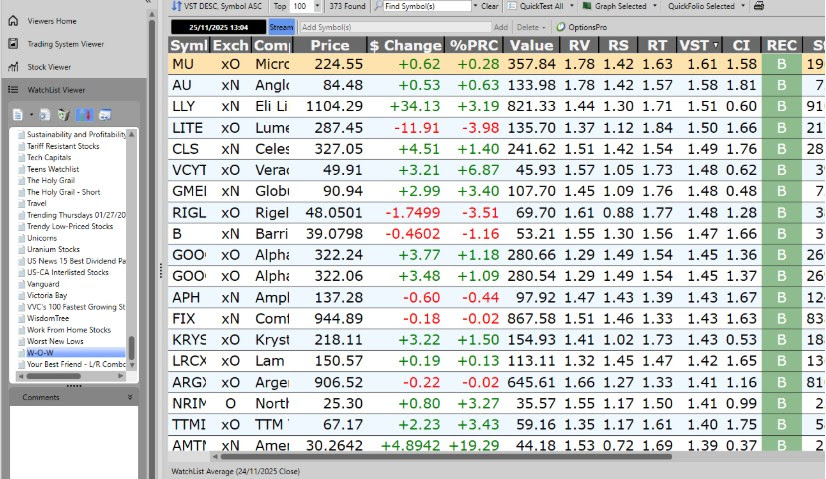
Task: Click the QuickTest All button
Action: coord(542,6)
